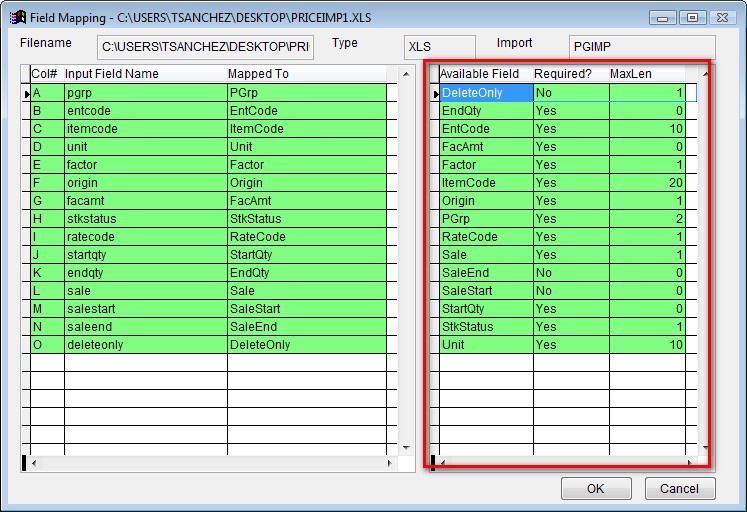This screenshot has width=747, height=512.
Task: Click the ItemCode cell in Mapped To column
Action: [x=307, y=129]
